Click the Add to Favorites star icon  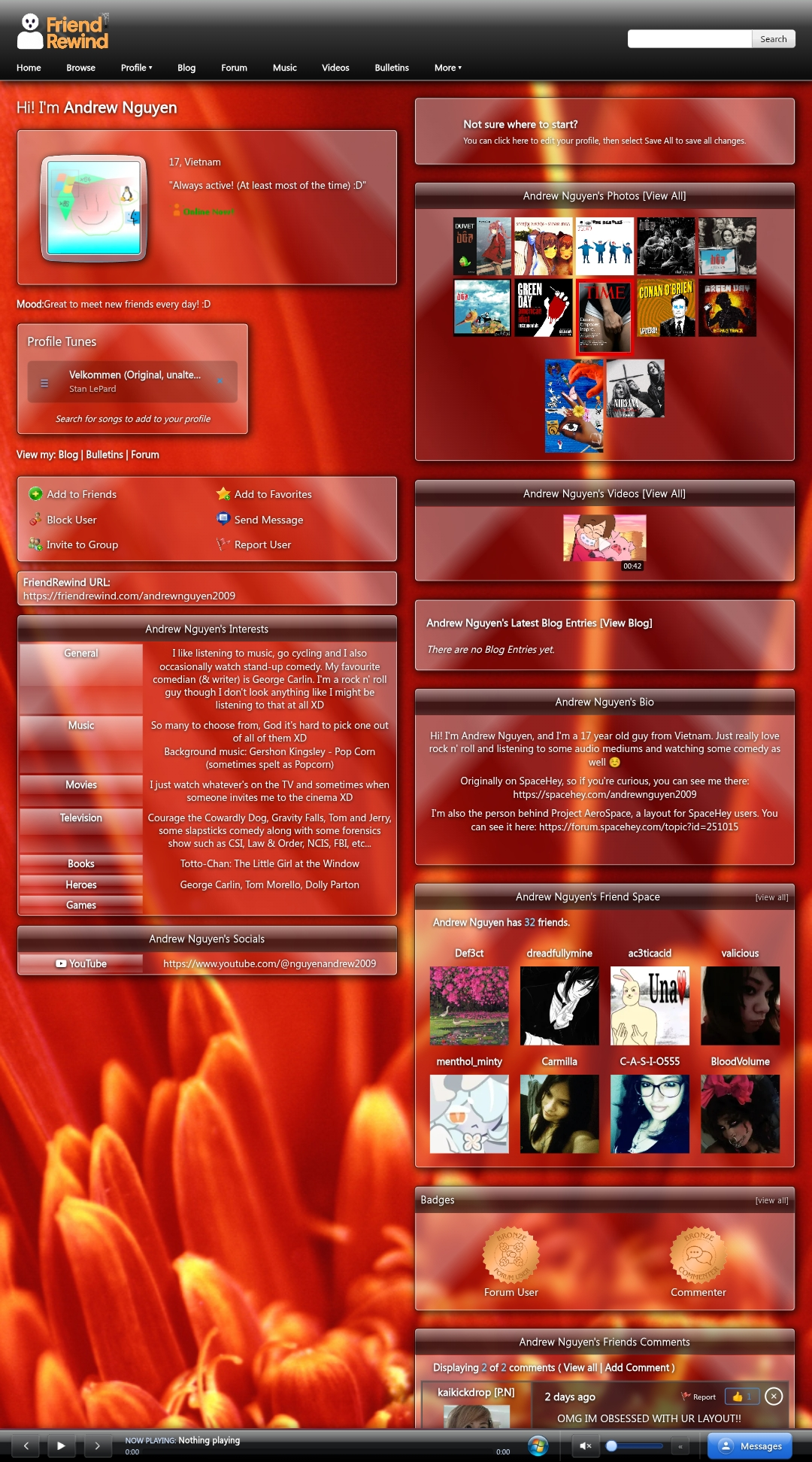223,494
